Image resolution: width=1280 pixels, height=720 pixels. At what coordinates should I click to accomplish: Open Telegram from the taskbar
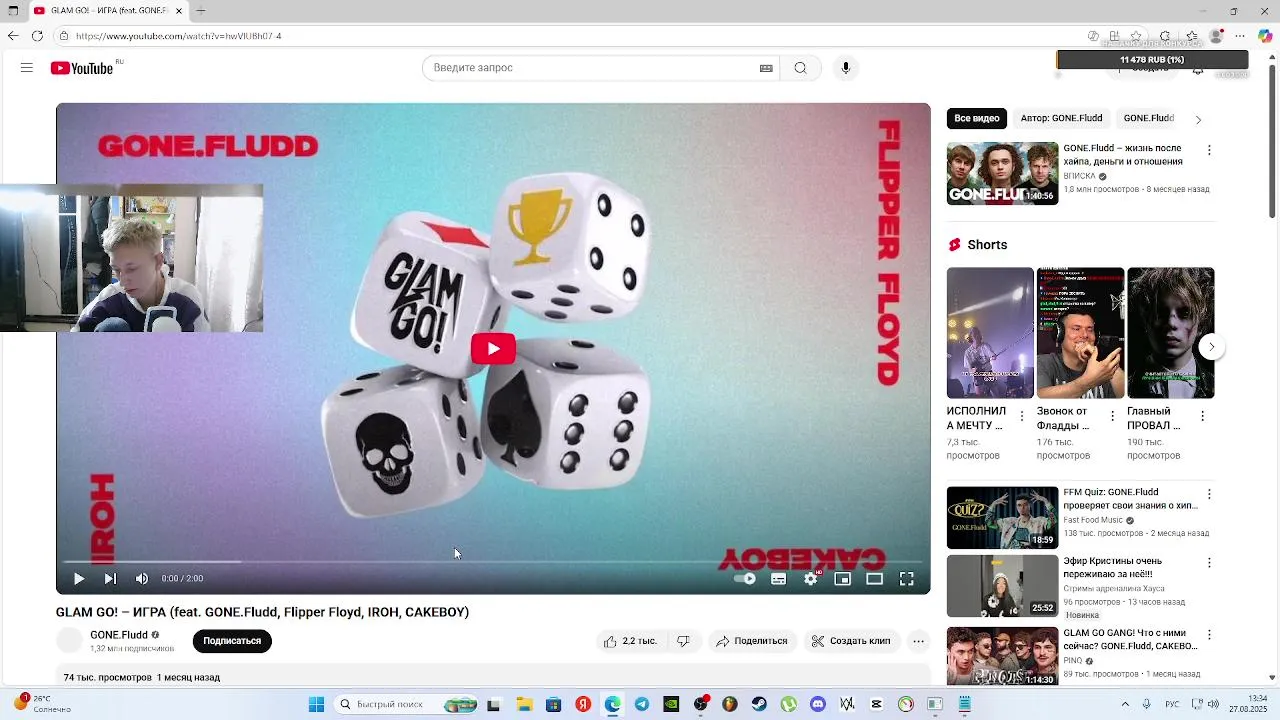point(641,704)
